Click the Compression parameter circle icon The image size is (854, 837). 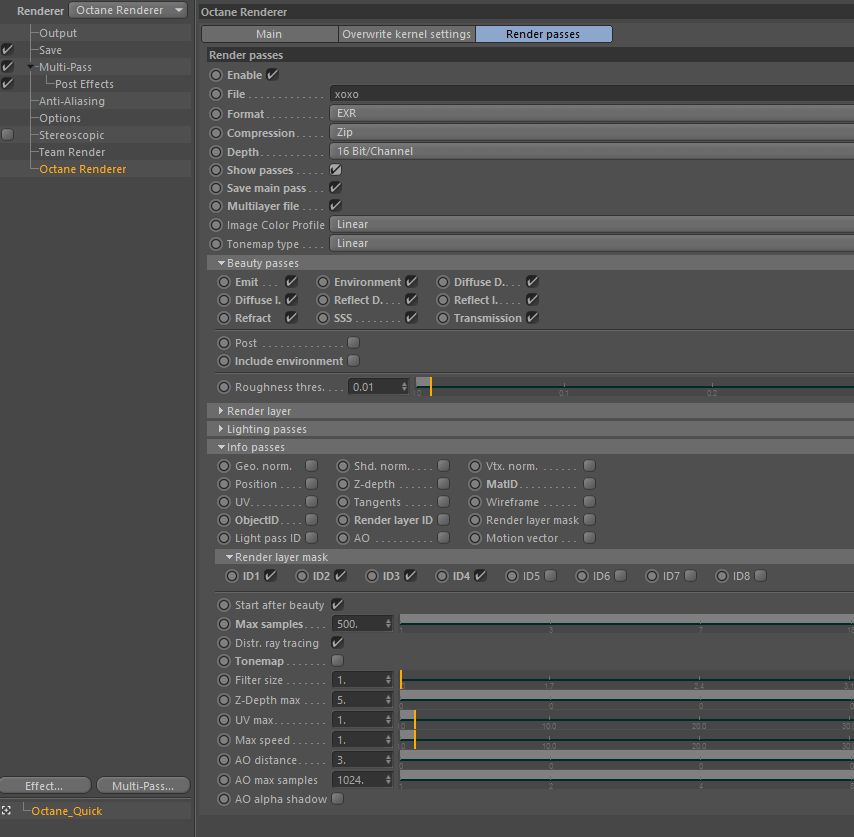tap(216, 133)
